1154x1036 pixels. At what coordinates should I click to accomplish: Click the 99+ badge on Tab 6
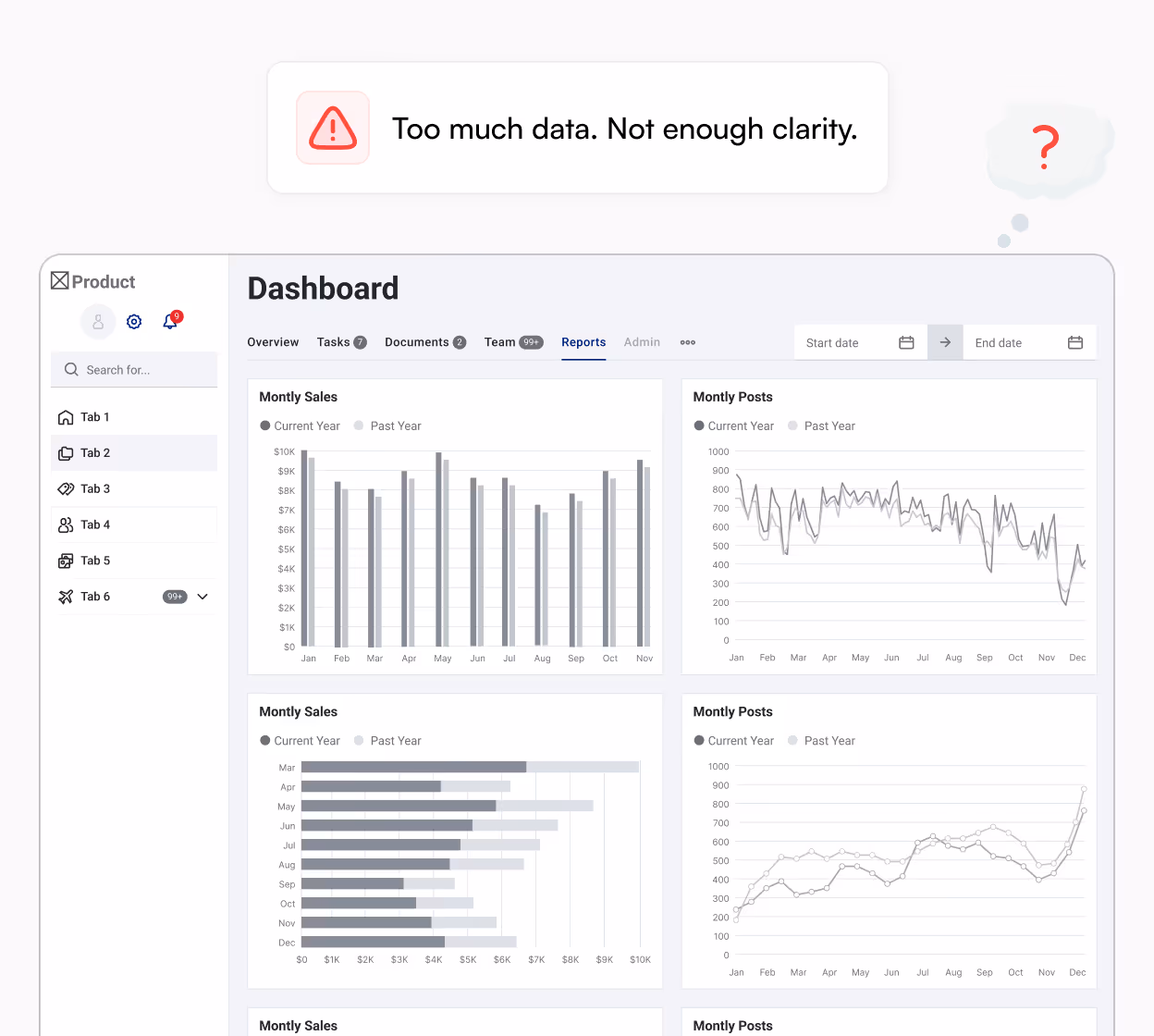coord(175,597)
